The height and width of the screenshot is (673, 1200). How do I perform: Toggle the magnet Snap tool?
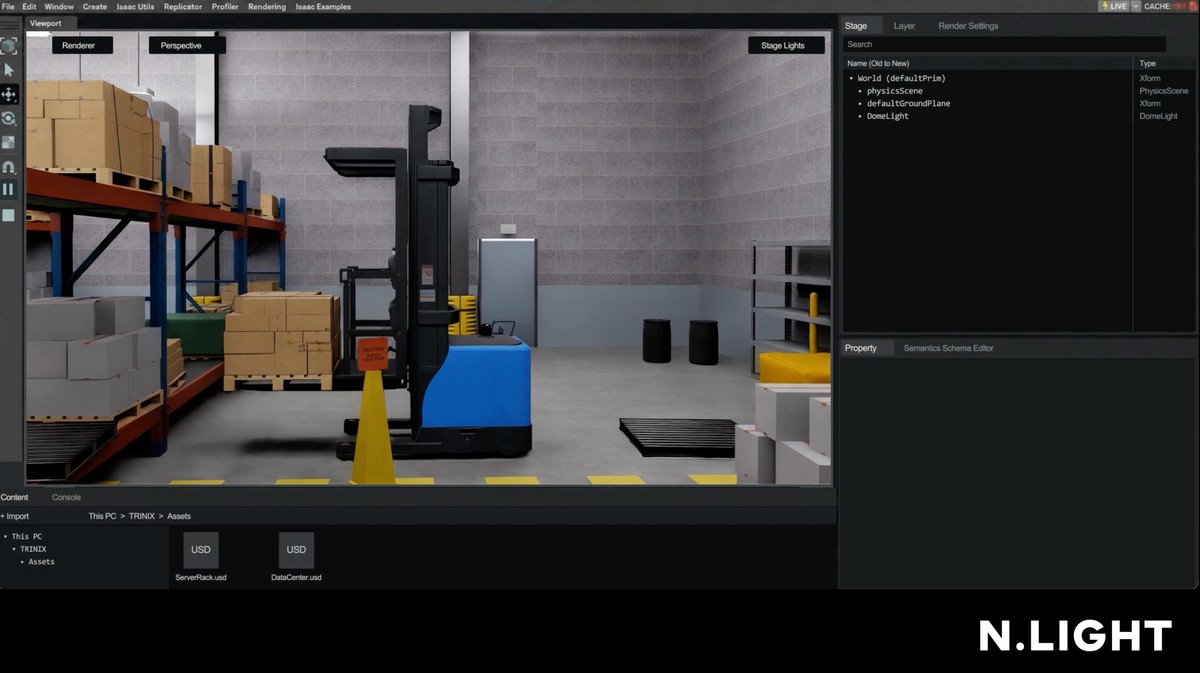tap(9, 166)
